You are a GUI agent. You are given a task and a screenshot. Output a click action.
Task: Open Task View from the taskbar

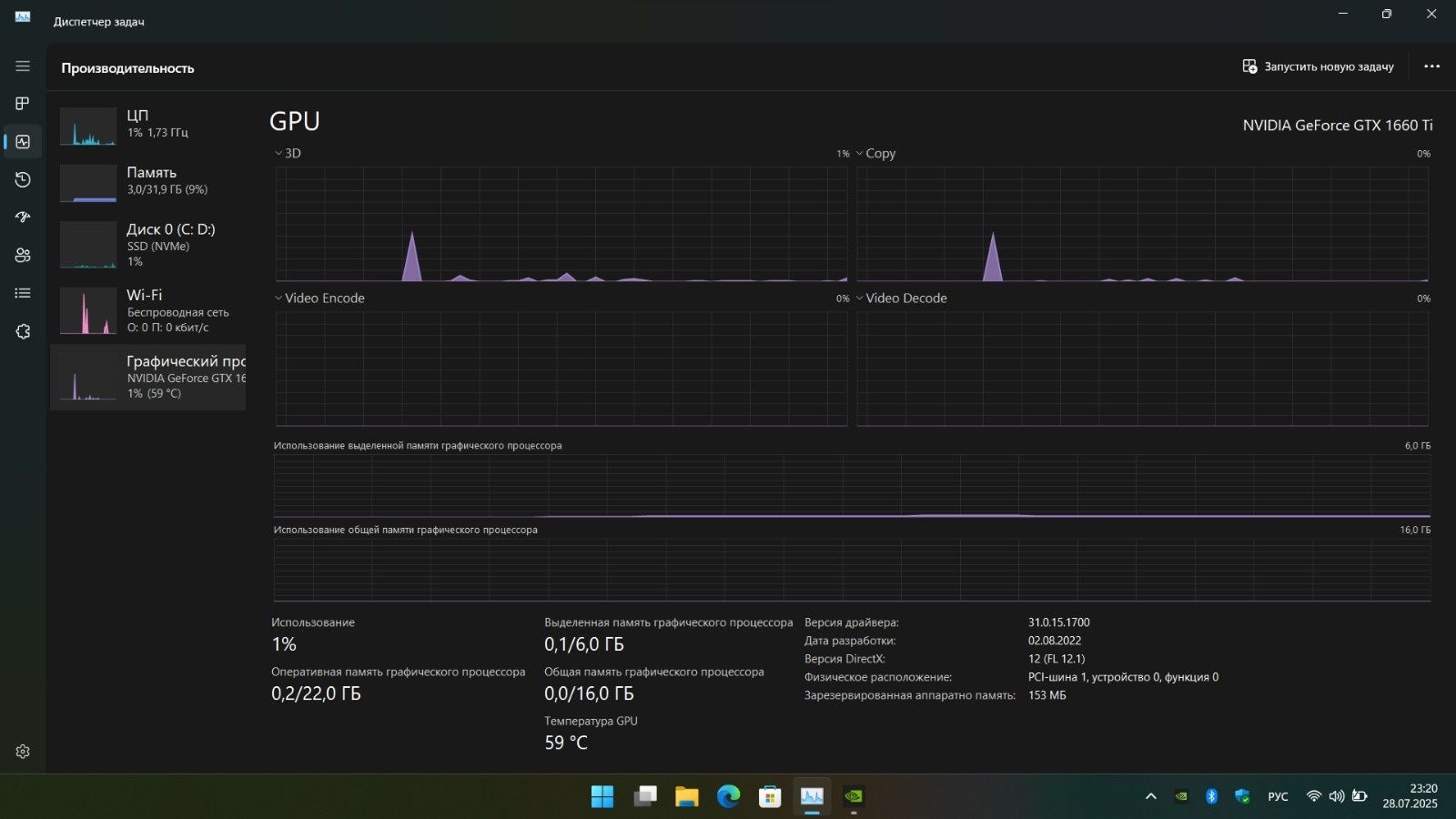tap(645, 797)
